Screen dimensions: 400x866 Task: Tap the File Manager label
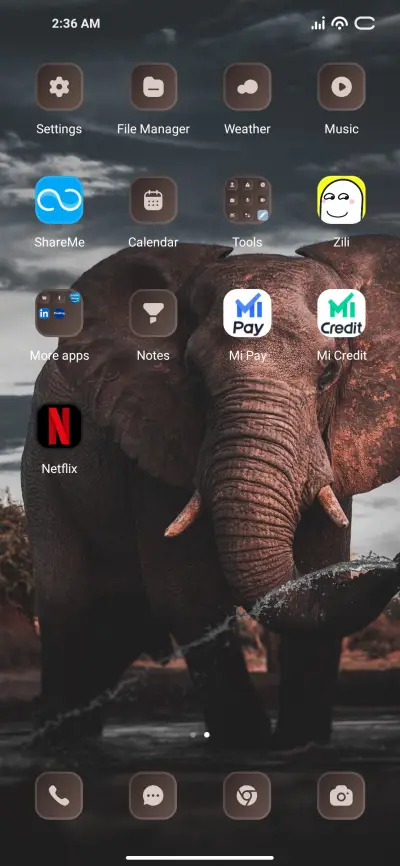click(153, 129)
